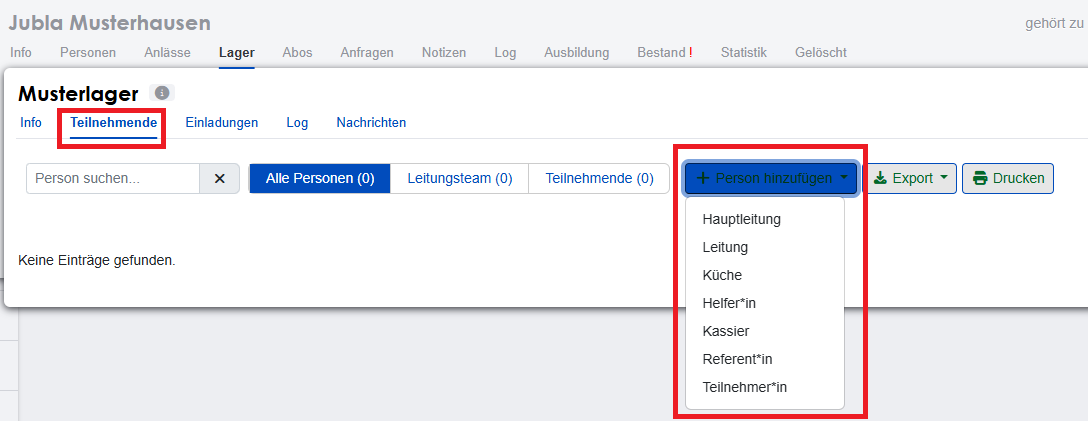Choose Hauptleitung from the dropdown

(742, 219)
